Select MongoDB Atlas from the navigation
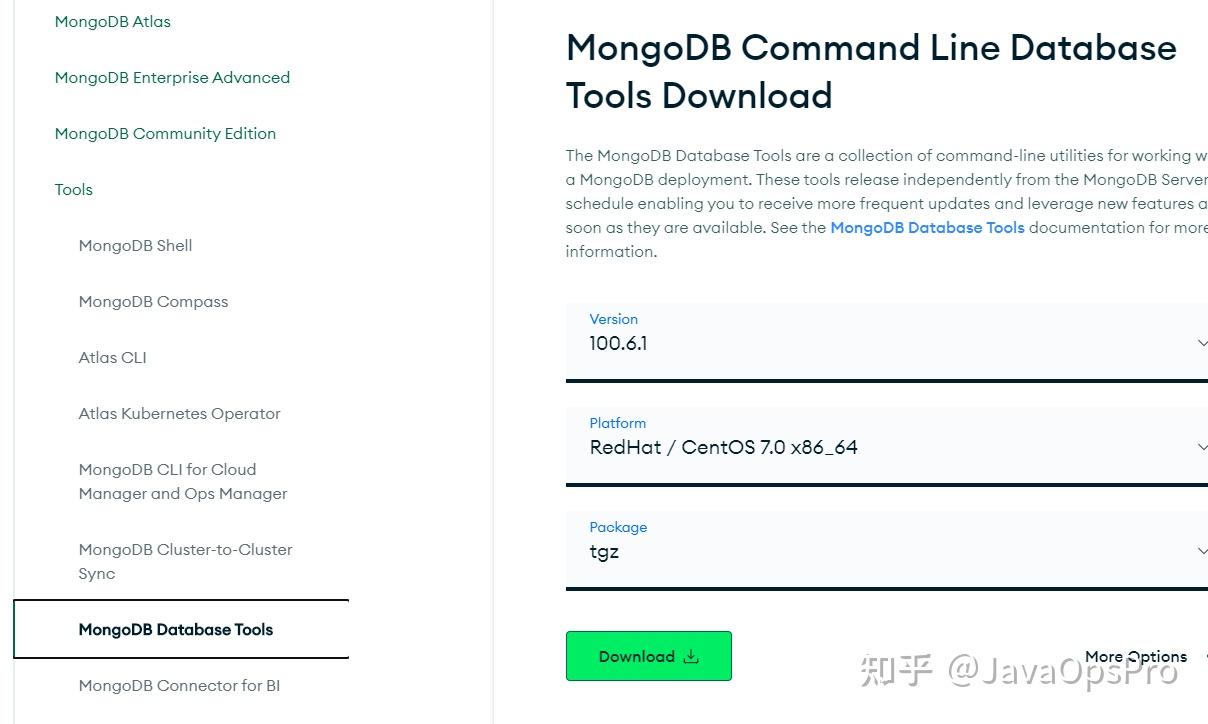 click(x=112, y=21)
